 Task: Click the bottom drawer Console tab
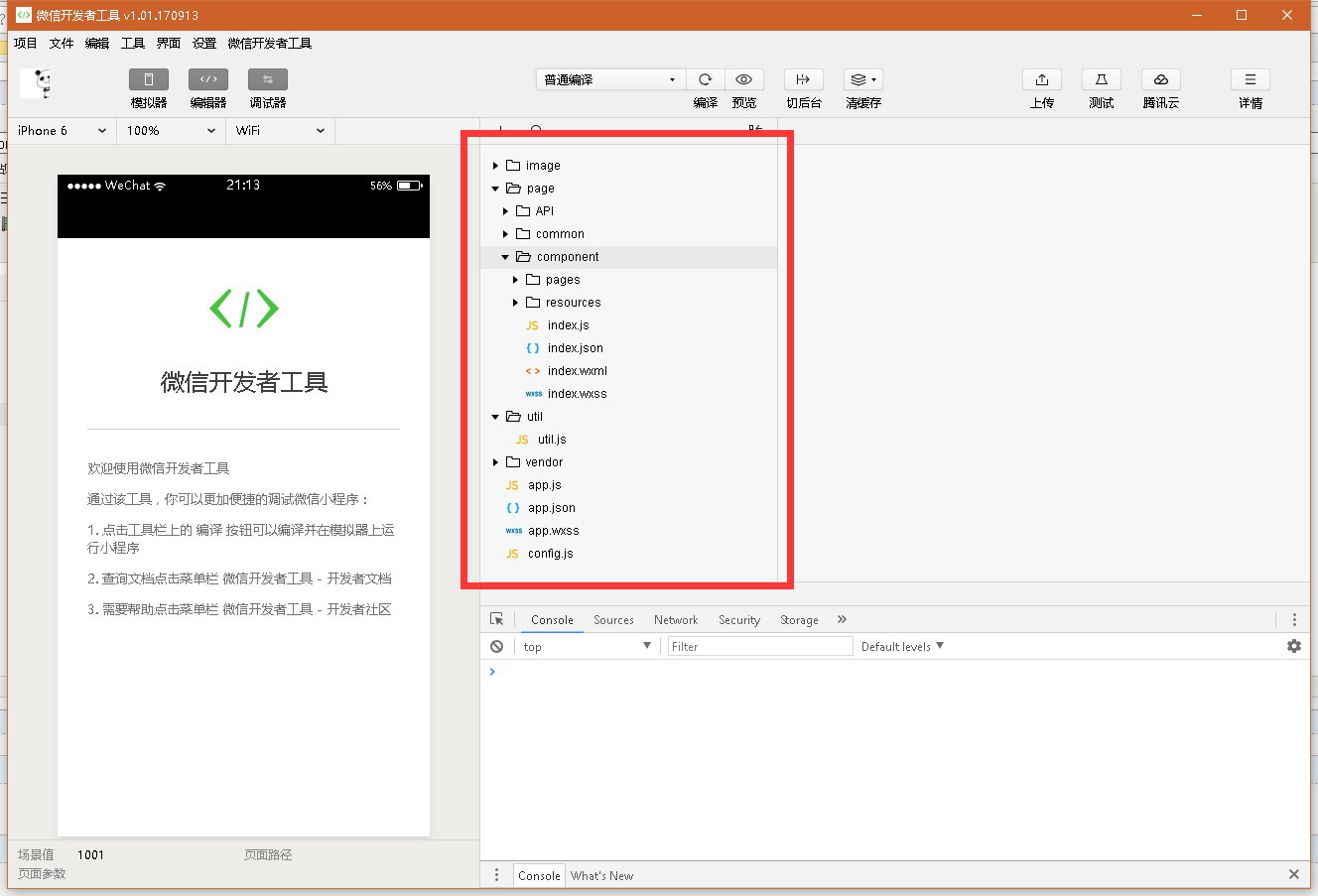coord(539,875)
